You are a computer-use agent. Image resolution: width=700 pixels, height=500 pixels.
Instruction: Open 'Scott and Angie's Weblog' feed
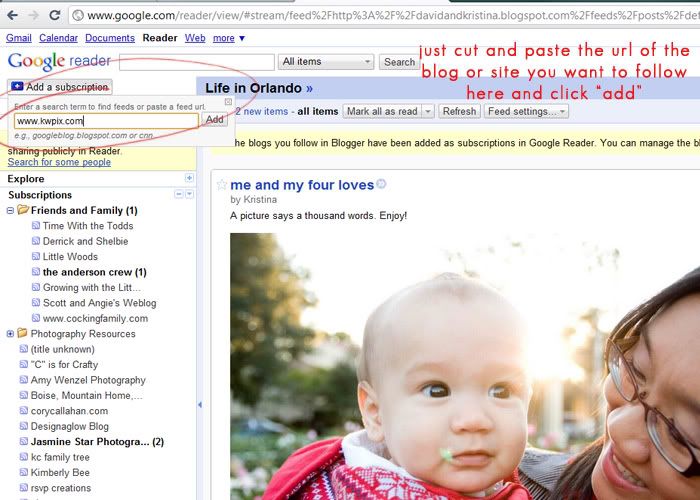click(x=100, y=303)
